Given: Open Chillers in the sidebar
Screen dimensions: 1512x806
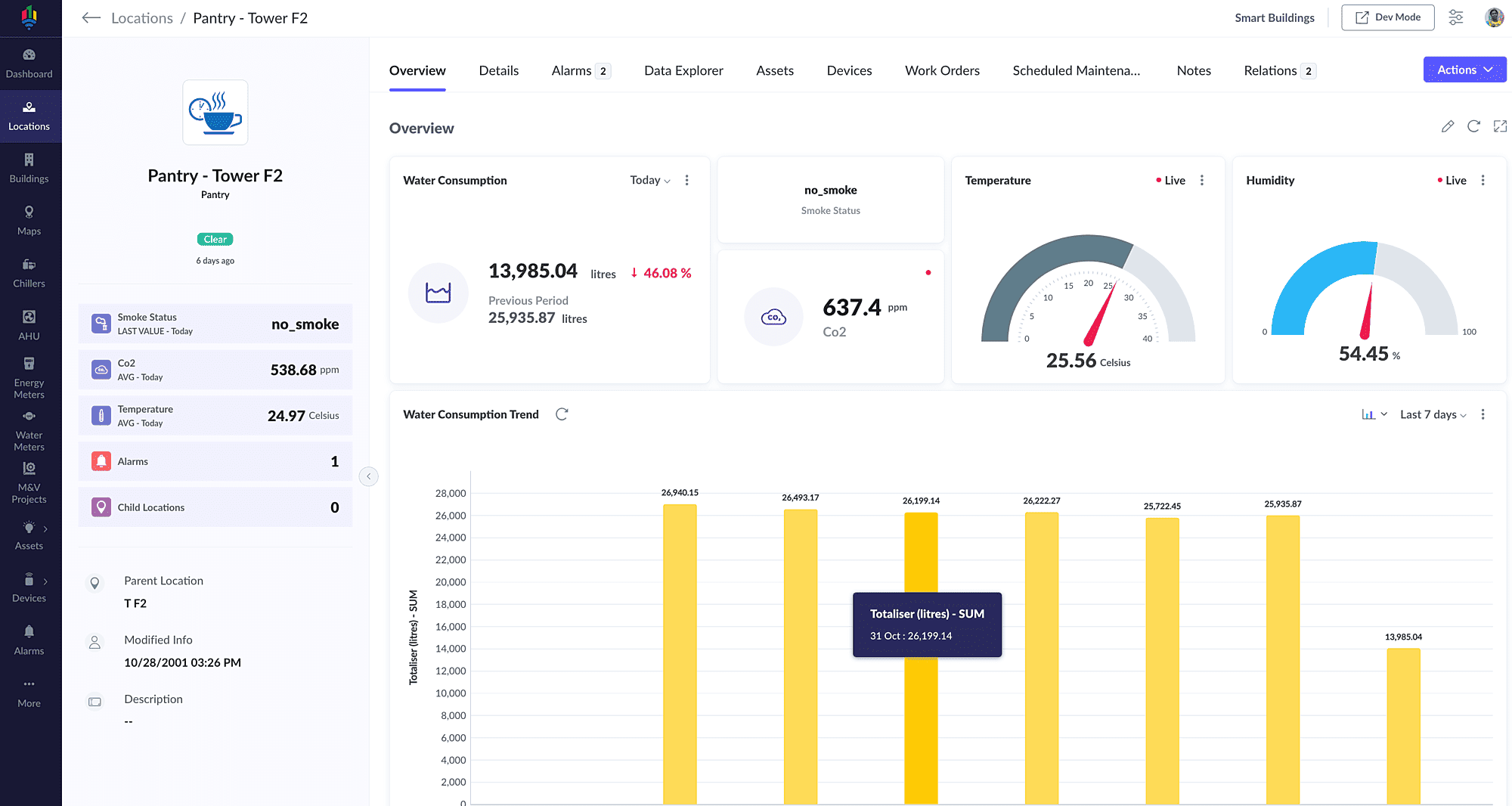Looking at the screenshot, I should click(x=29, y=273).
